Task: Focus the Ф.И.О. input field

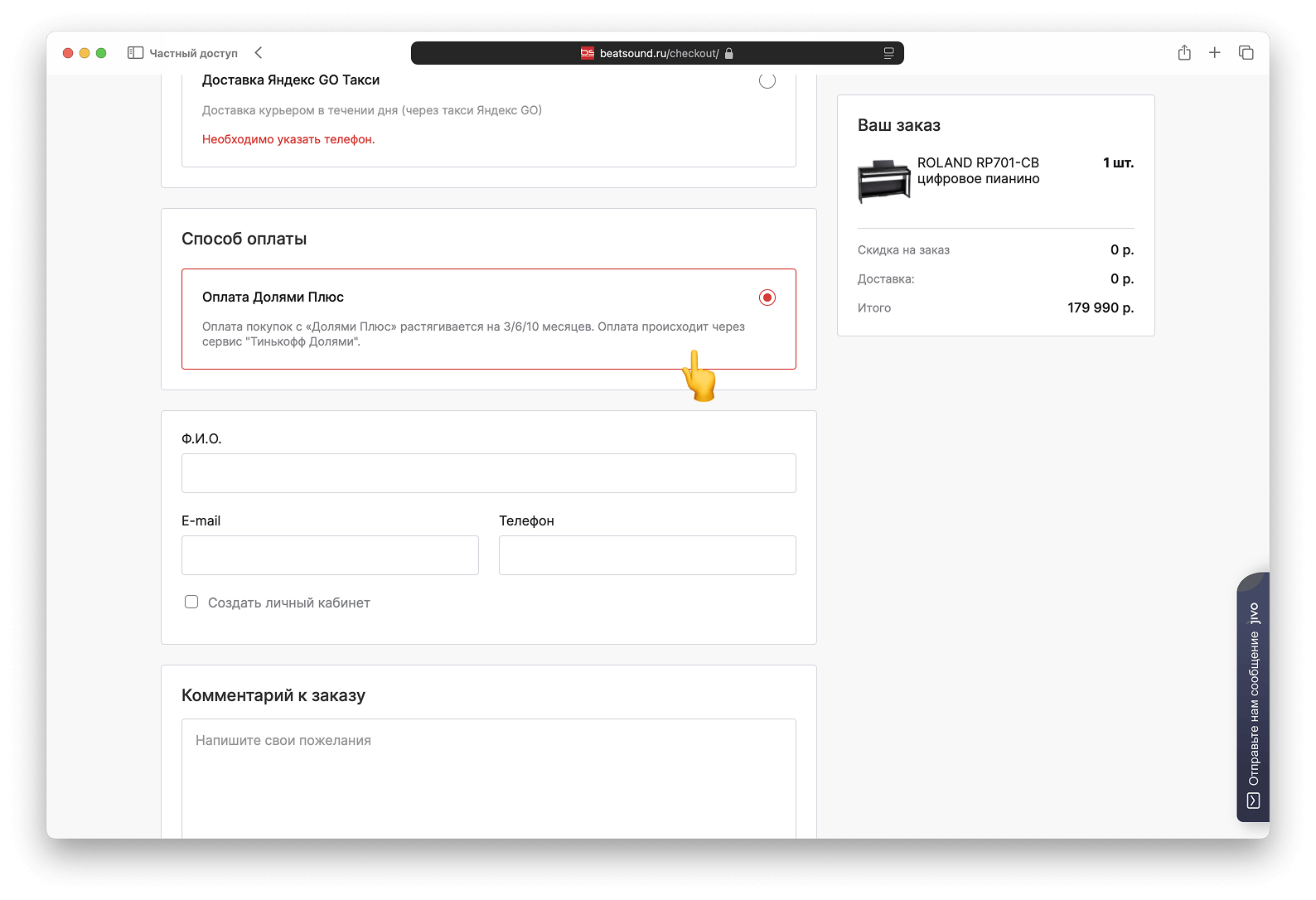Action: coord(489,473)
